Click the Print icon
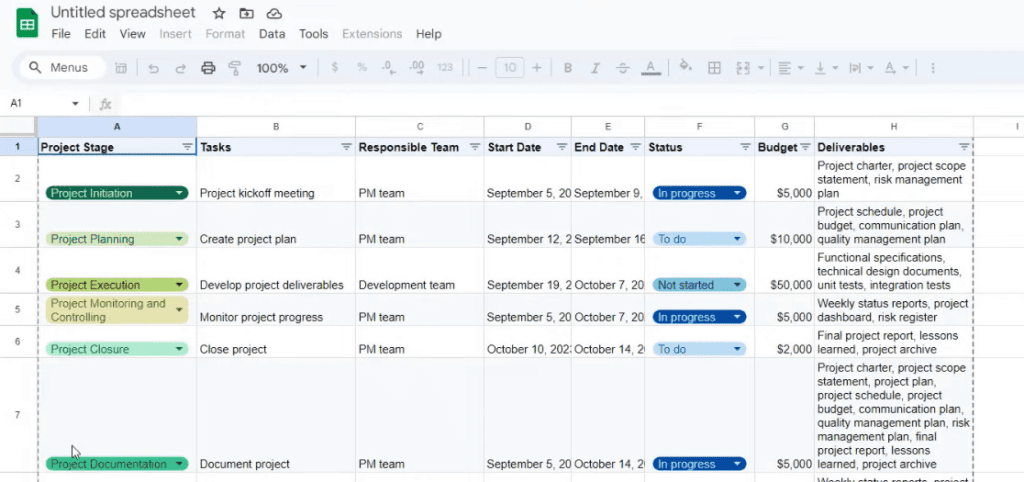 coord(208,68)
